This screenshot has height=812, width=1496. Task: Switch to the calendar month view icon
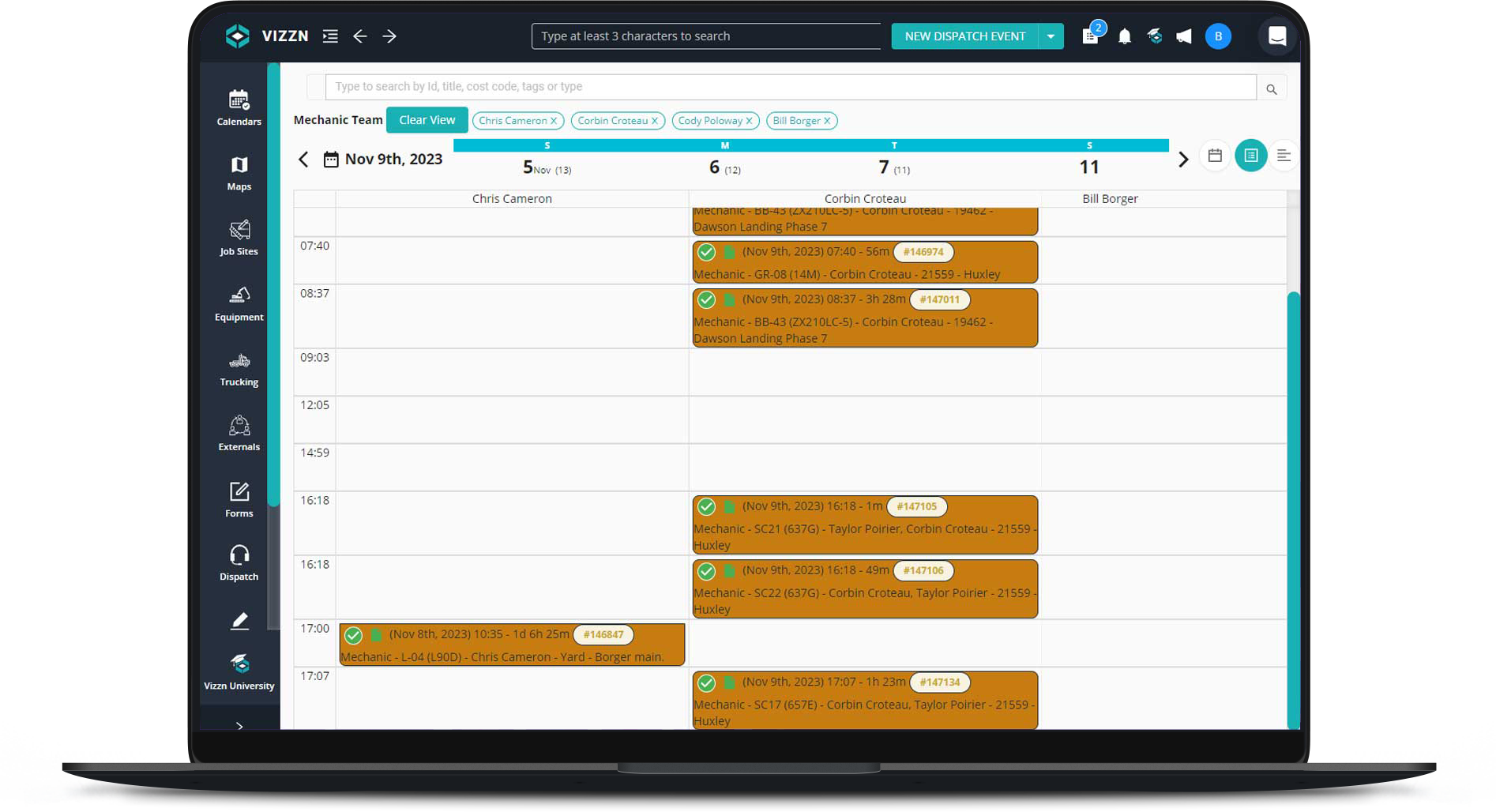1215,156
